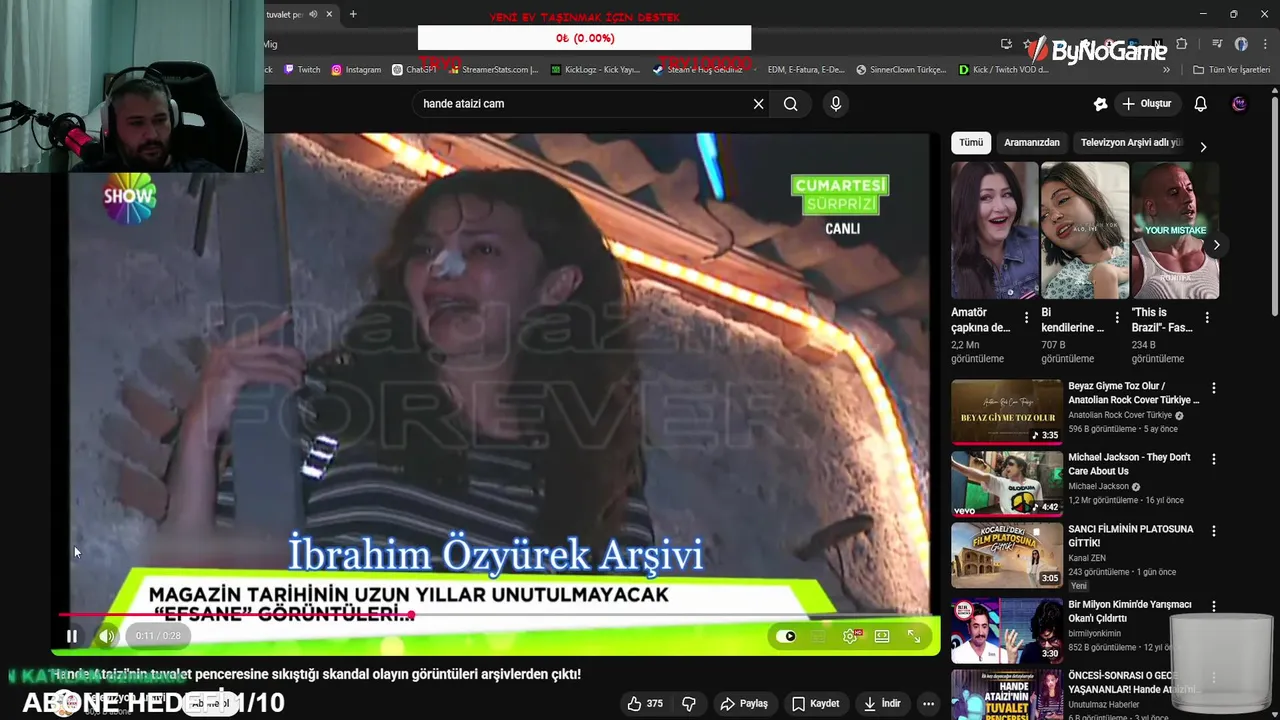The image size is (1280, 720).
Task: Advance Shorts shelf with next arrow
Action: tap(1216, 245)
